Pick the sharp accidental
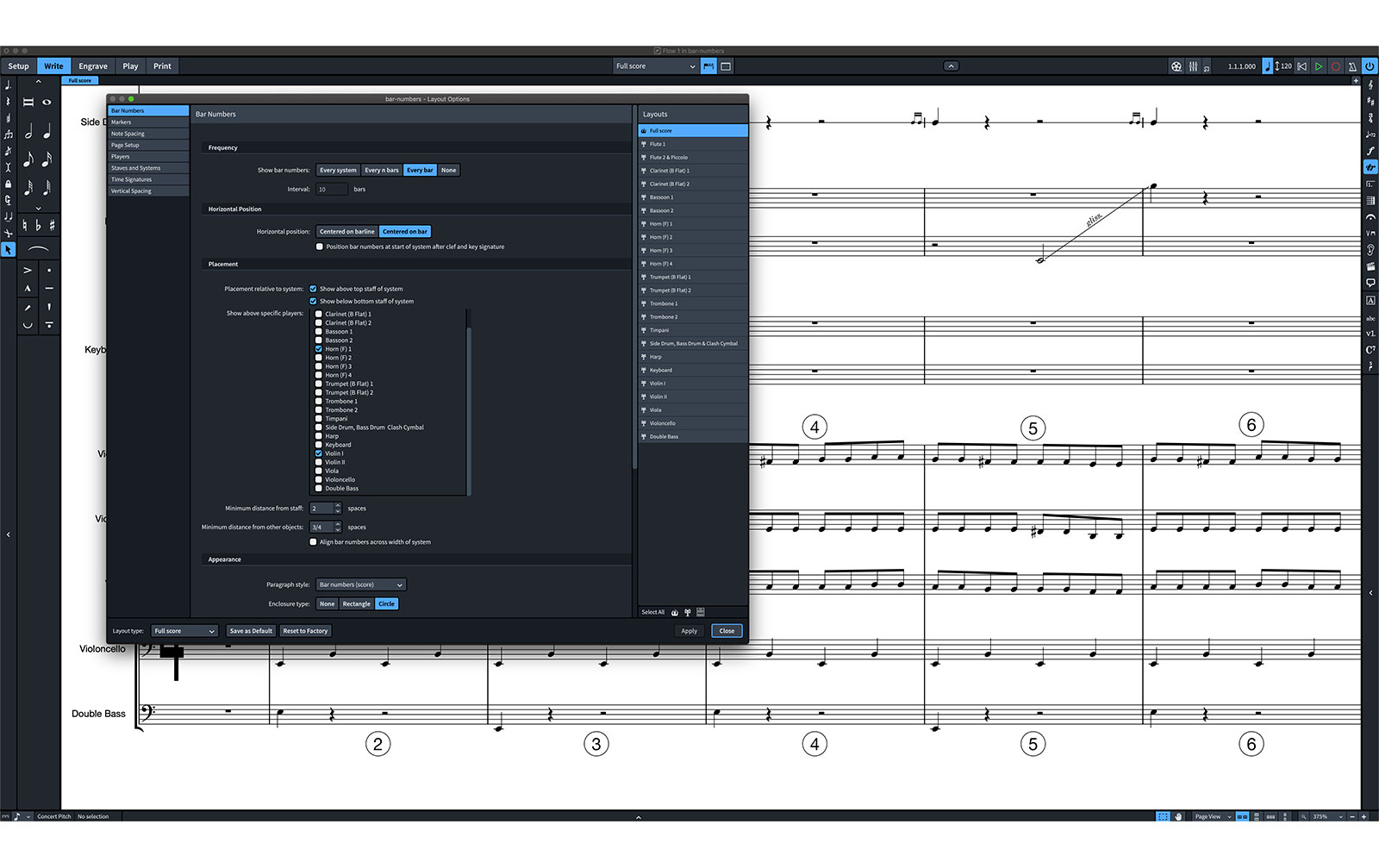The width and height of the screenshot is (1379, 868). tap(52, 226)
